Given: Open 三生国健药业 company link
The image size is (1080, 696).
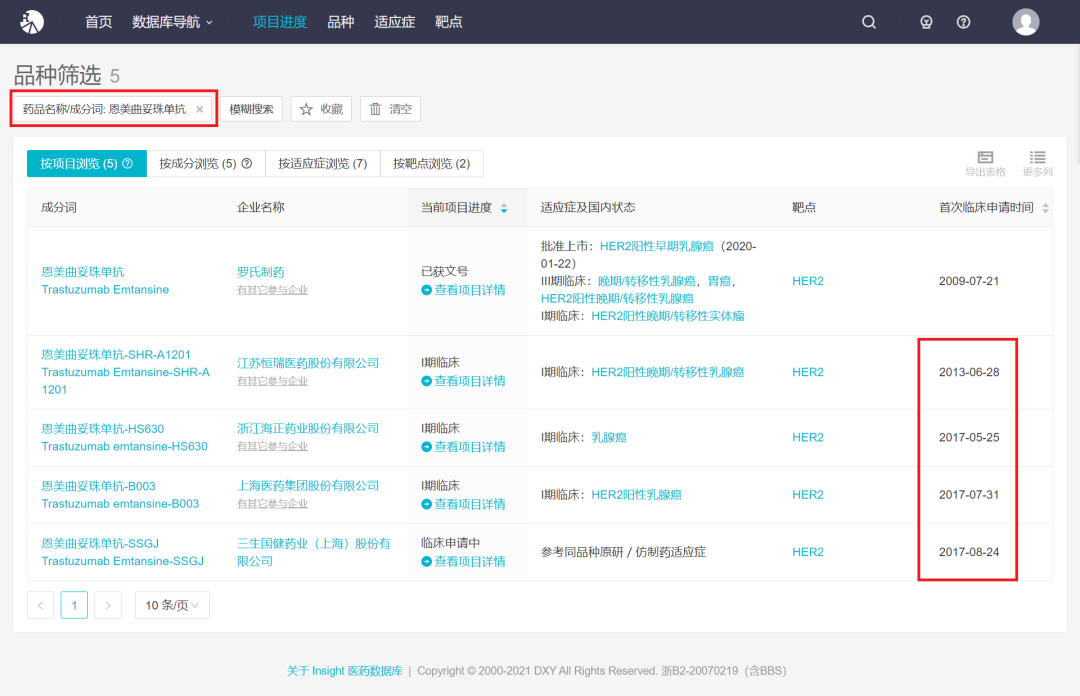Looking at the screenshot, I should click(x=313, y=552).
